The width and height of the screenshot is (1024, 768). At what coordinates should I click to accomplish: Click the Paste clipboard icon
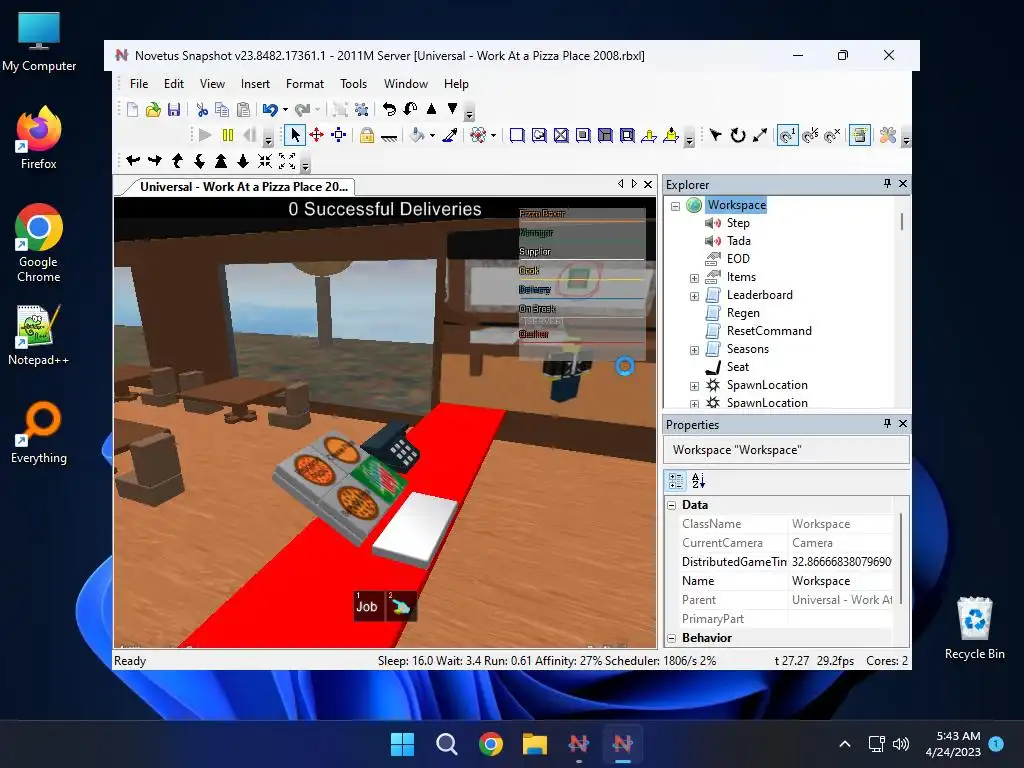[x=243, y=109]
